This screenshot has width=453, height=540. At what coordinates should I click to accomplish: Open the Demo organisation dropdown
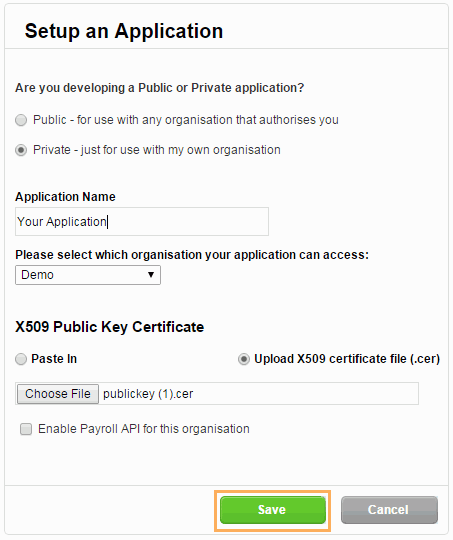click(x=88, y=275)
